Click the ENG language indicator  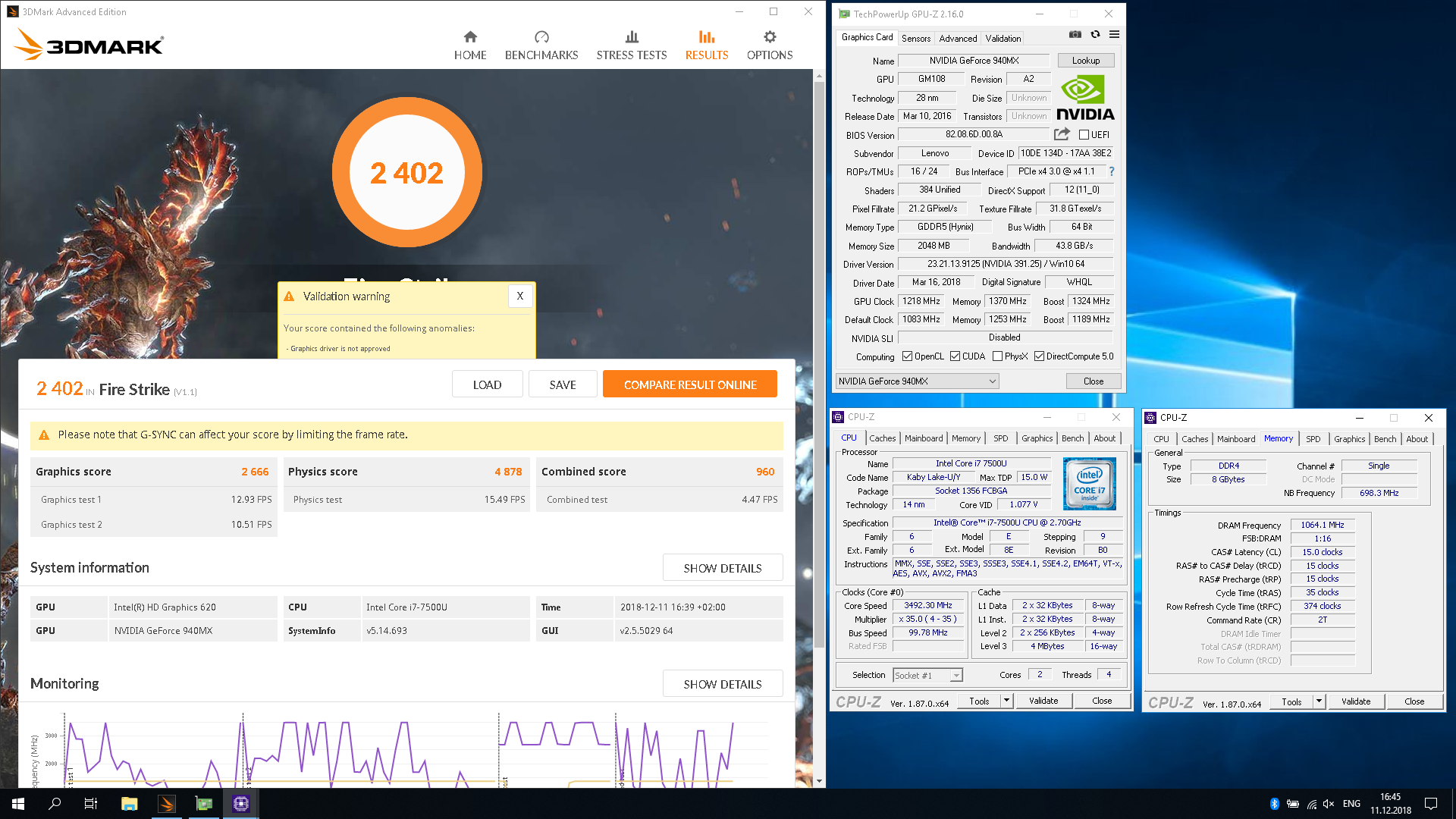point(1351,804)
